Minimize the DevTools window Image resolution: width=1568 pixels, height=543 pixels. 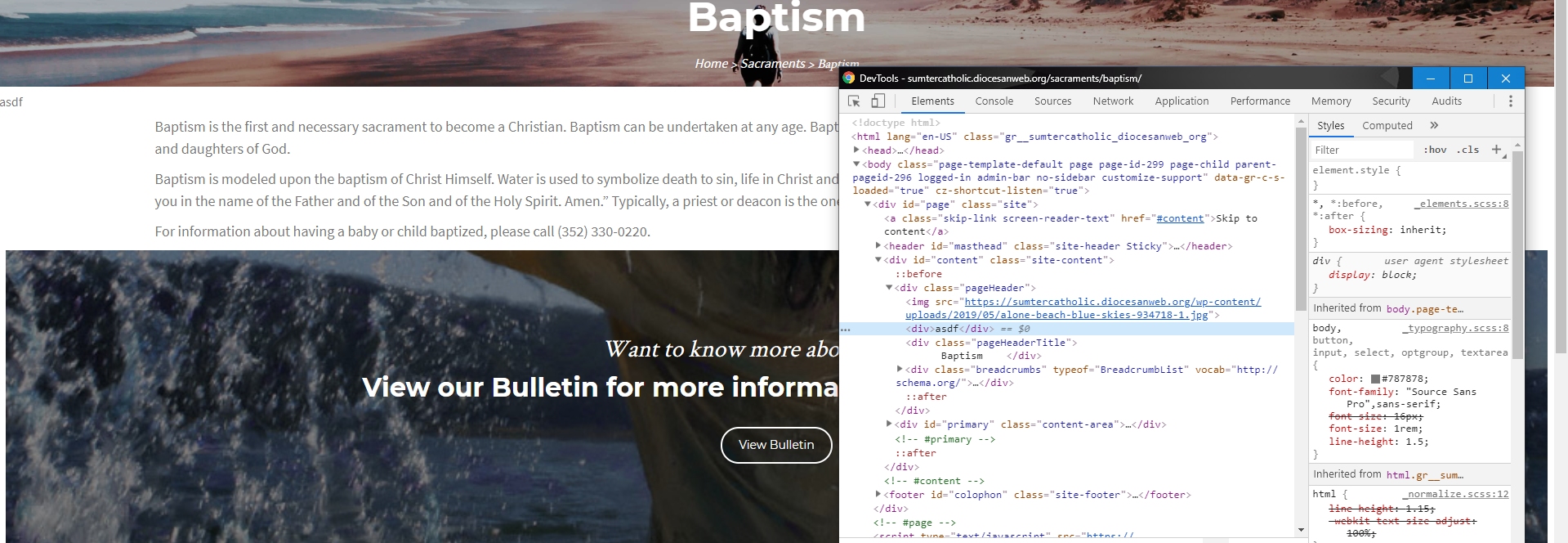tap(1431, 79)
